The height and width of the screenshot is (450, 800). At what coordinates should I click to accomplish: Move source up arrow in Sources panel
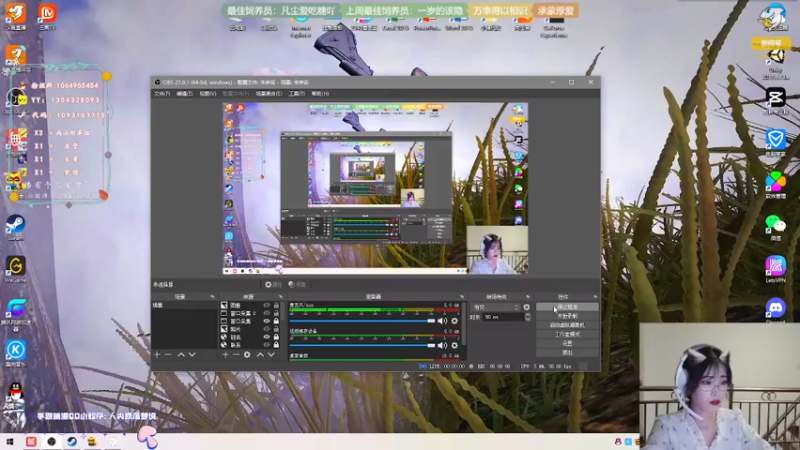(x=260, y=355)
